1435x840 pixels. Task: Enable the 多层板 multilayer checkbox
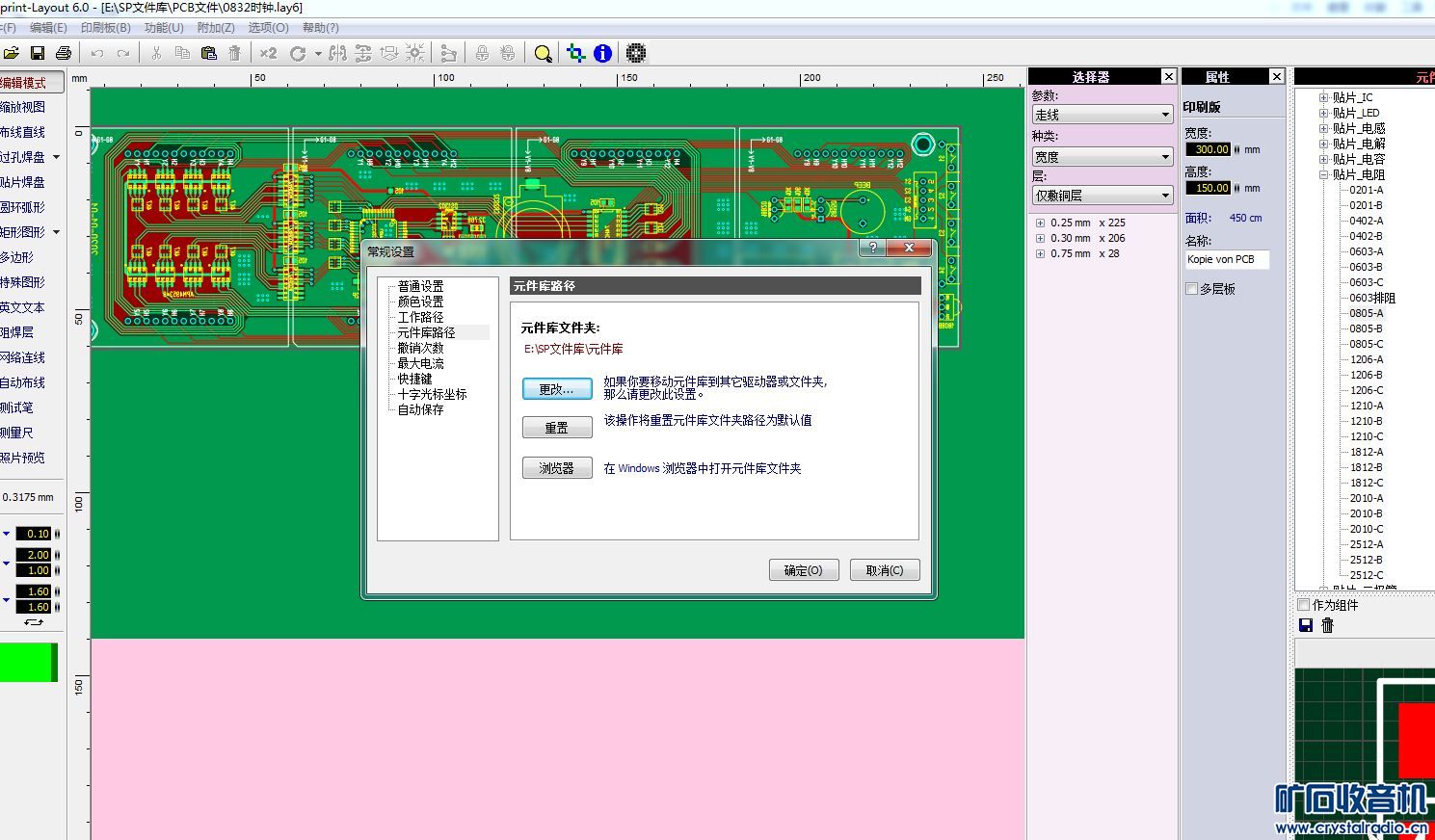tap(1192, 289)
